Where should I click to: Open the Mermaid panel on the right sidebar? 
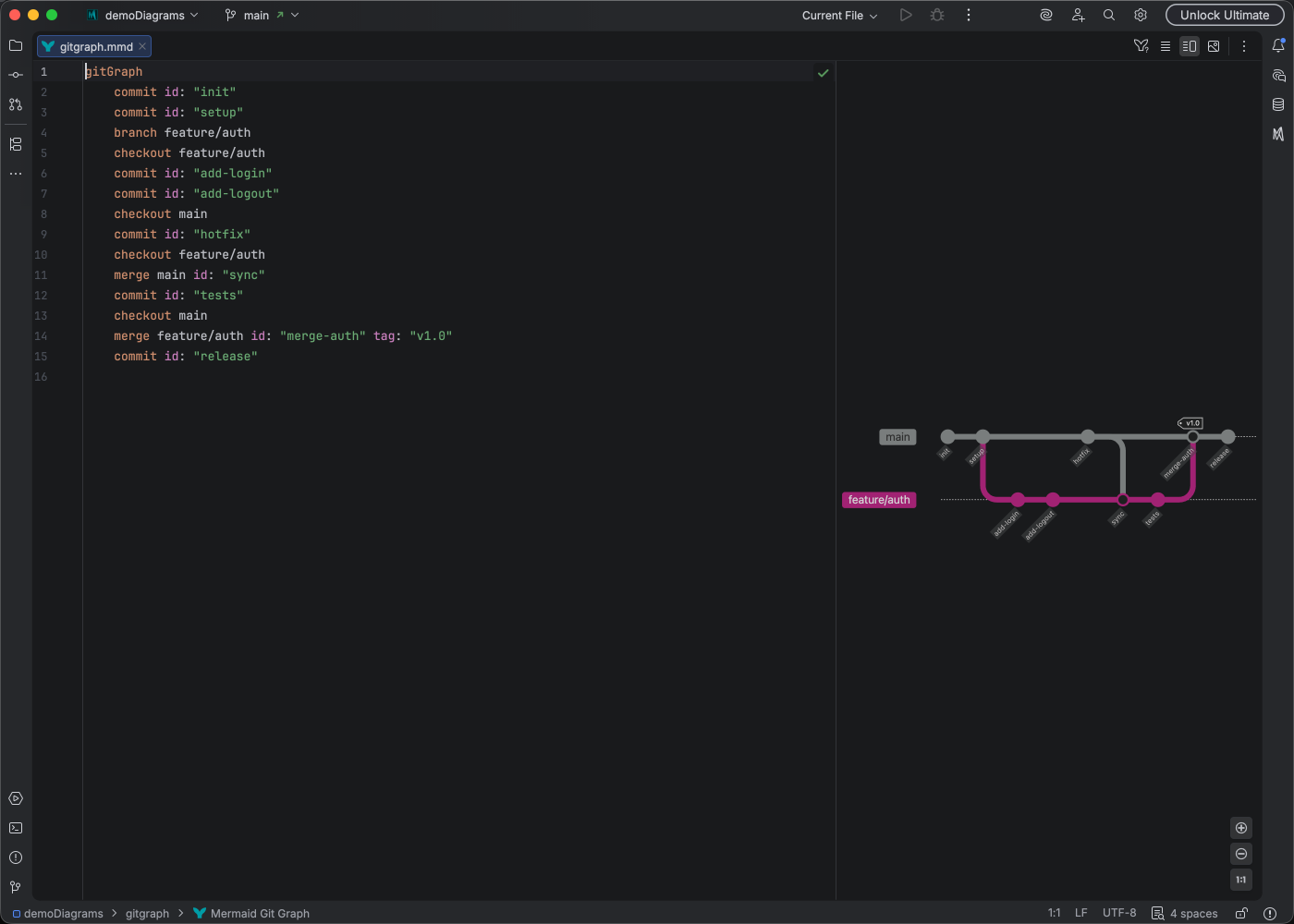(x=1279, y=133)
